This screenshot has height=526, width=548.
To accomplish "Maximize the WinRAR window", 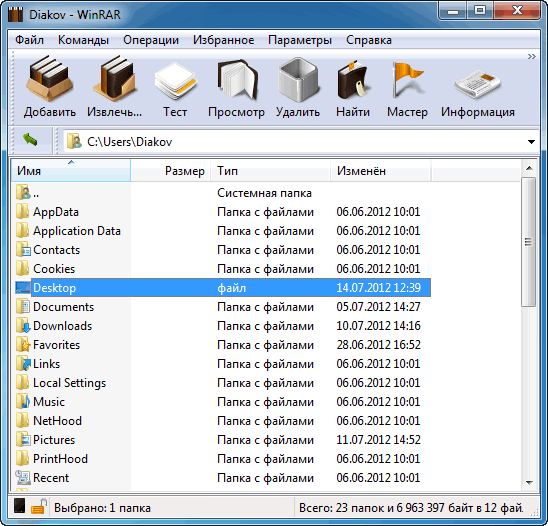I will tap(480, 11).
